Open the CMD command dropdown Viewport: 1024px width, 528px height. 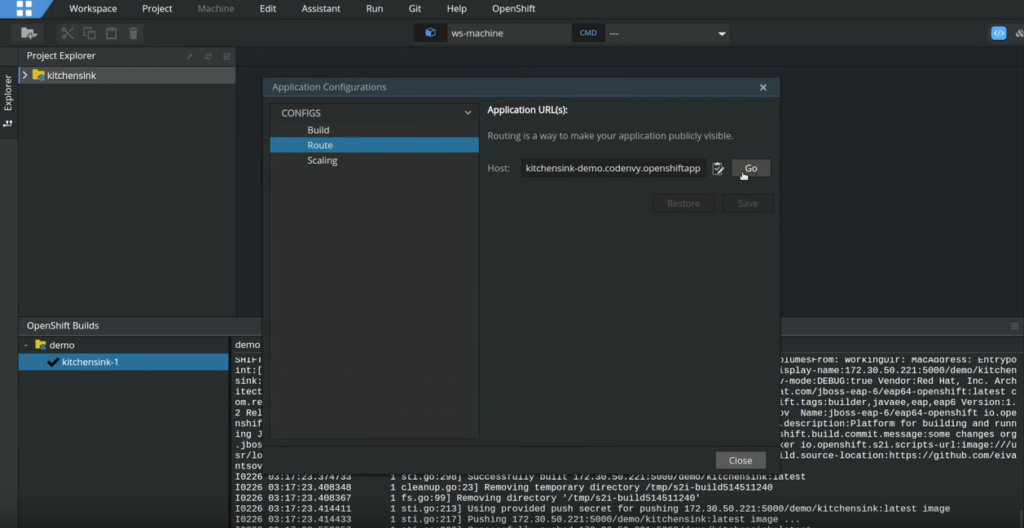[721, 34]
